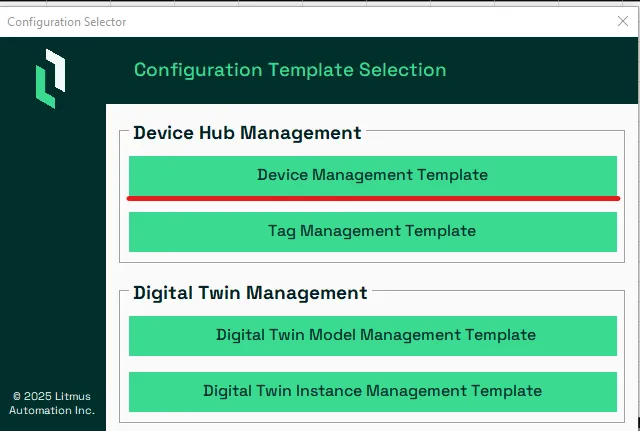Click the Digital Twin Management group label
640x431 pixels.
pos(250,293)
